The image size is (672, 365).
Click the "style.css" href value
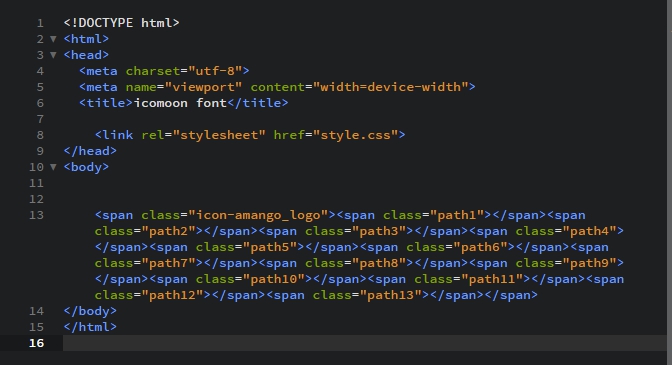(x=355, y=135)
